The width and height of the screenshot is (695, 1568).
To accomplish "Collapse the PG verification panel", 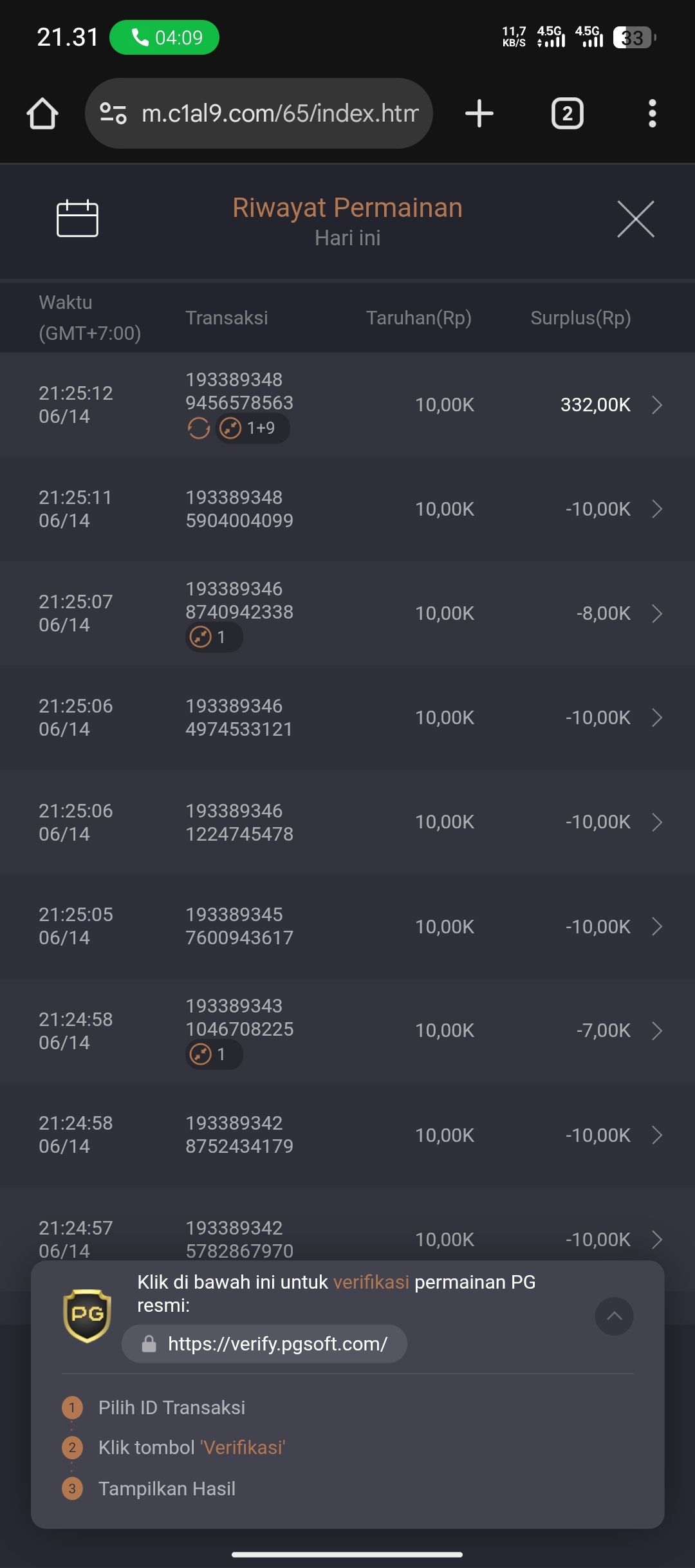I will 614,1316.
